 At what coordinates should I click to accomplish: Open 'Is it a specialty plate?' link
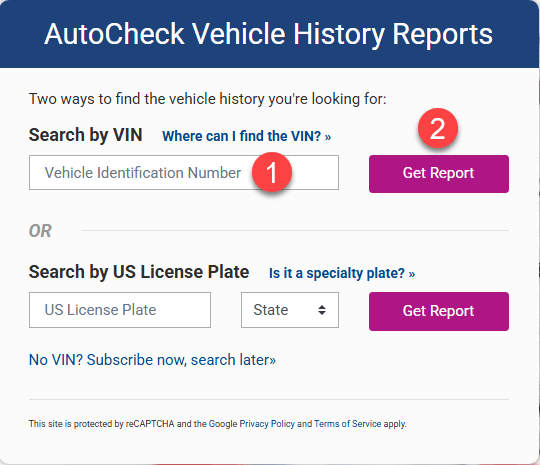pos(342,273)
